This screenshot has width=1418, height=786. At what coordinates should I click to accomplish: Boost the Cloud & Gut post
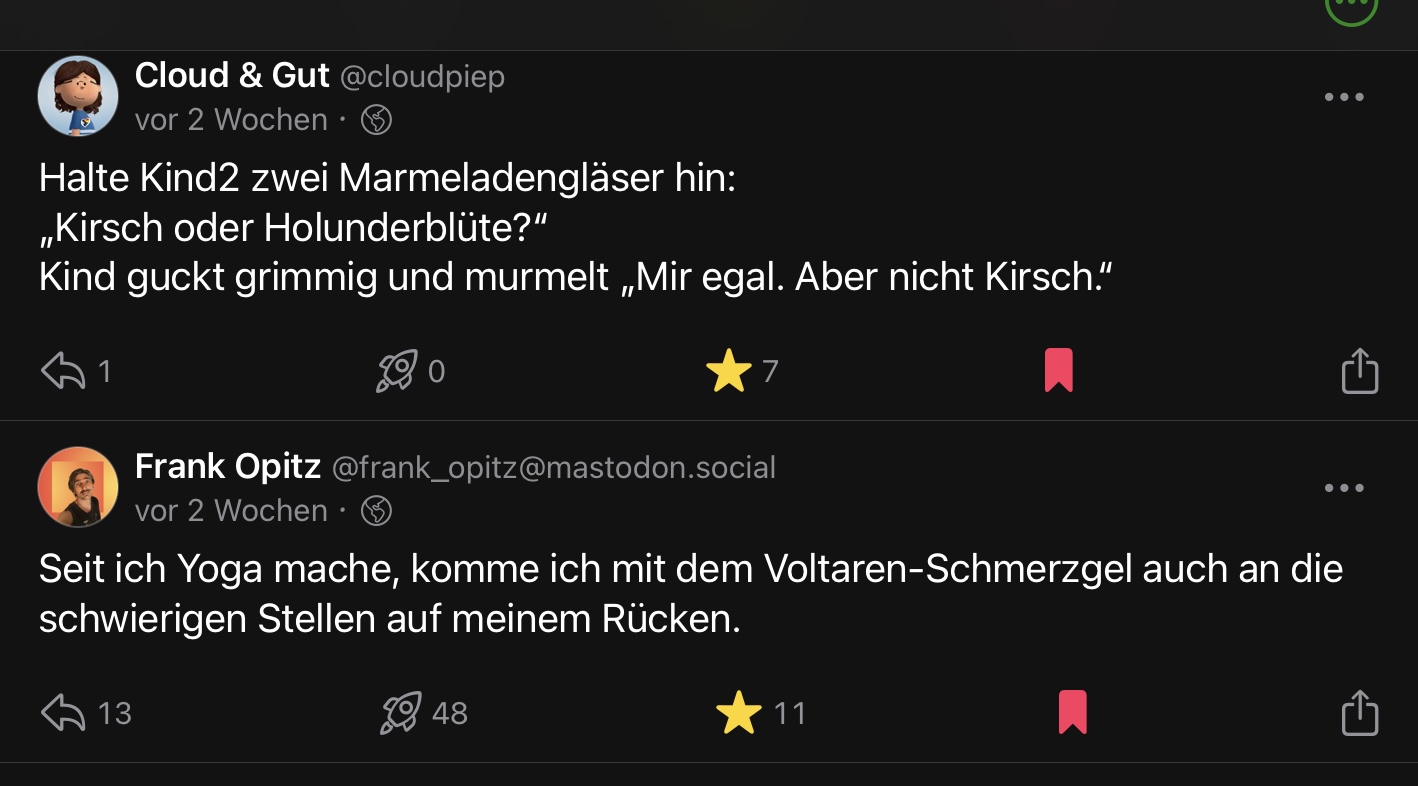tap(396, 372)
